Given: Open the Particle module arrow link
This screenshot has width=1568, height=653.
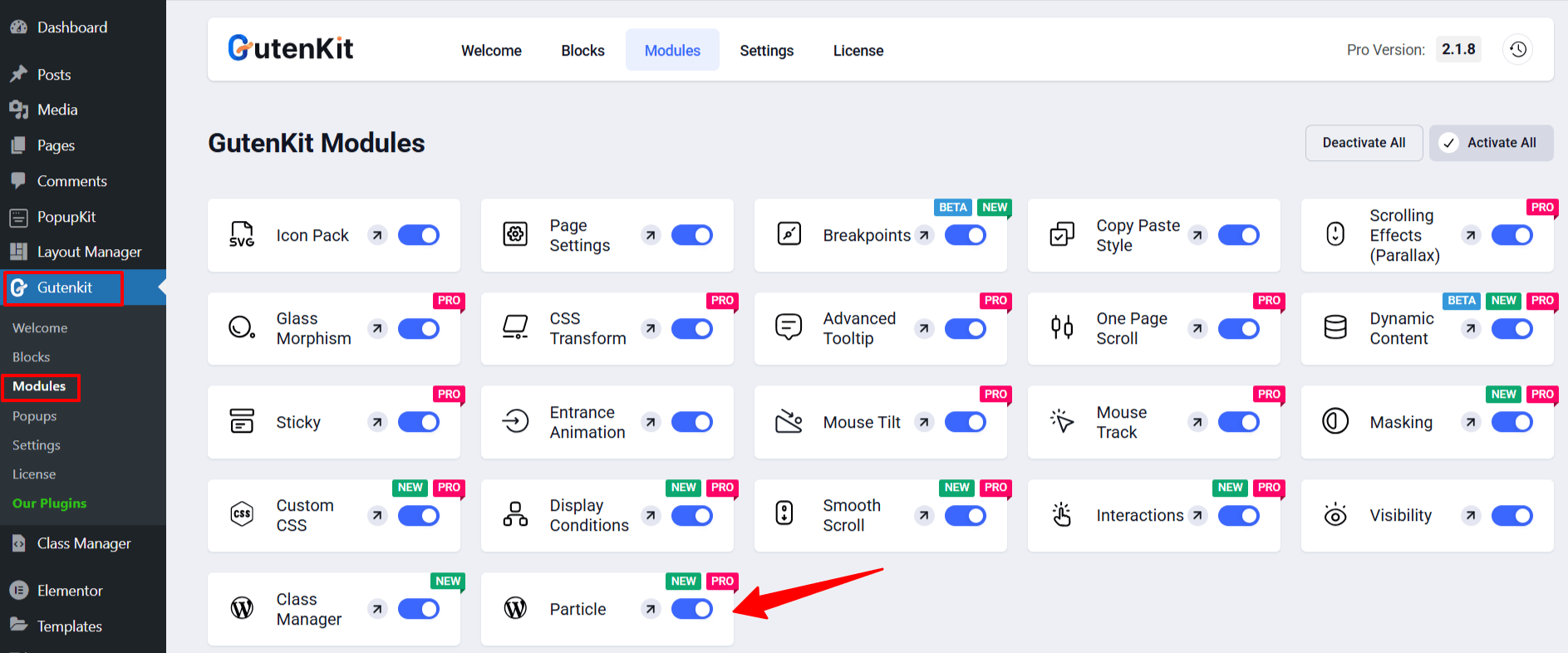Looking at the screenshot, I should point(651,610).
